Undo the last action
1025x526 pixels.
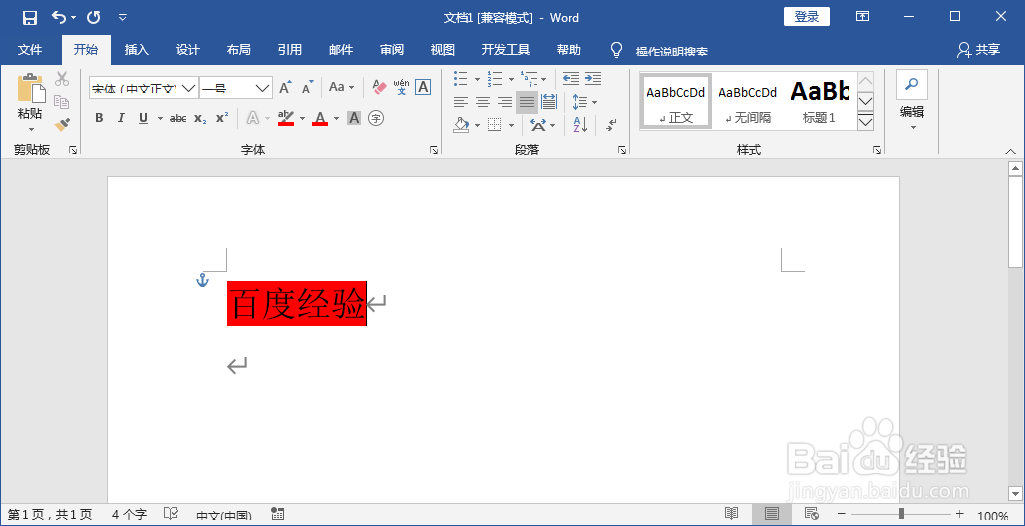59,18
